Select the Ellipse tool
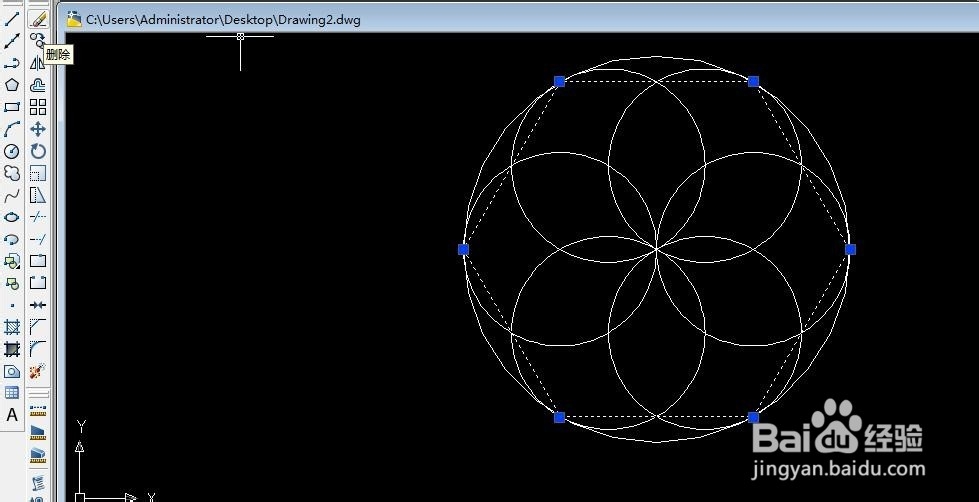This screenshot has height=502, width=979. click(12, 217)
